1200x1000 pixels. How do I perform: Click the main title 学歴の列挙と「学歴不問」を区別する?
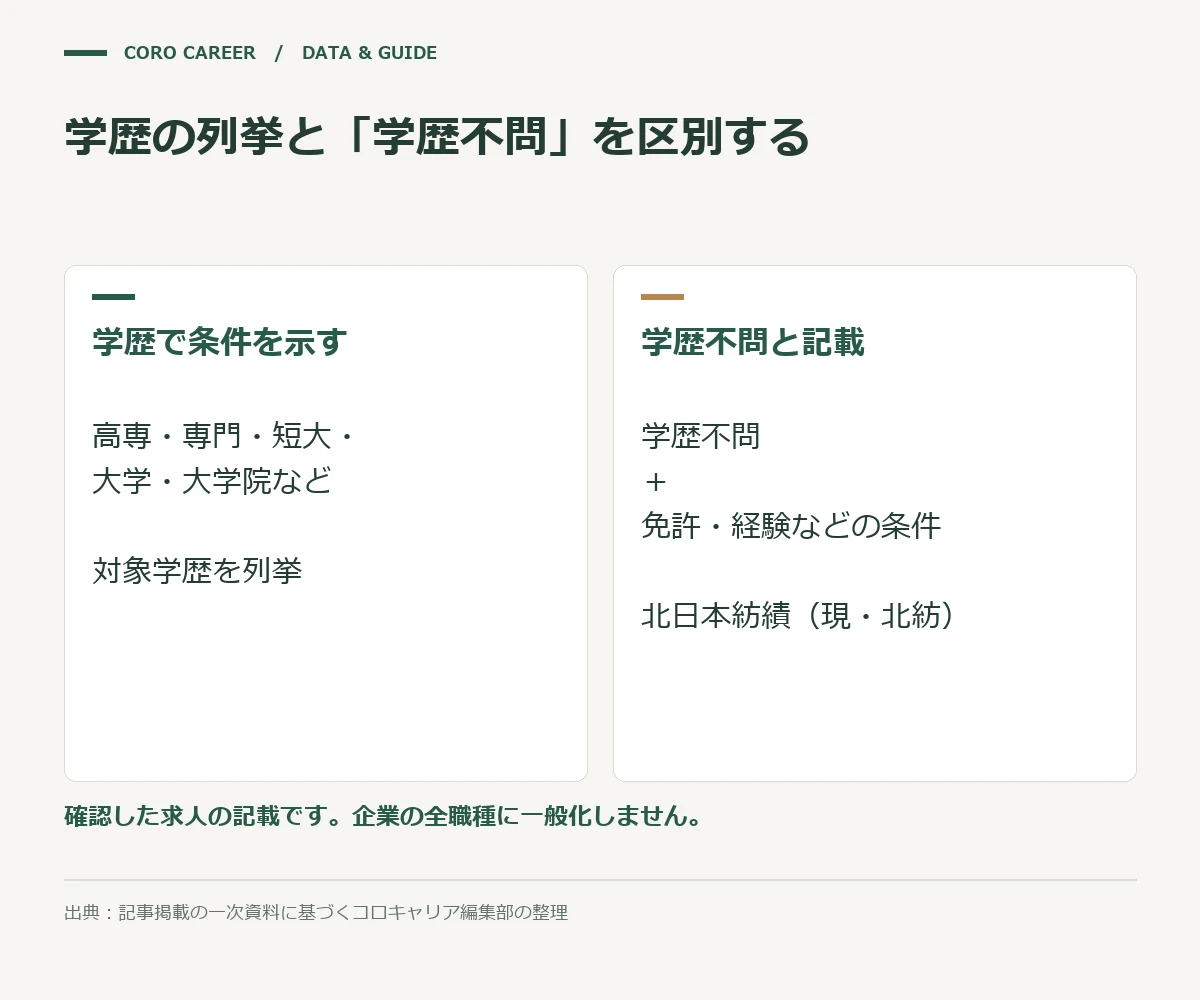(x=437, y=137)
